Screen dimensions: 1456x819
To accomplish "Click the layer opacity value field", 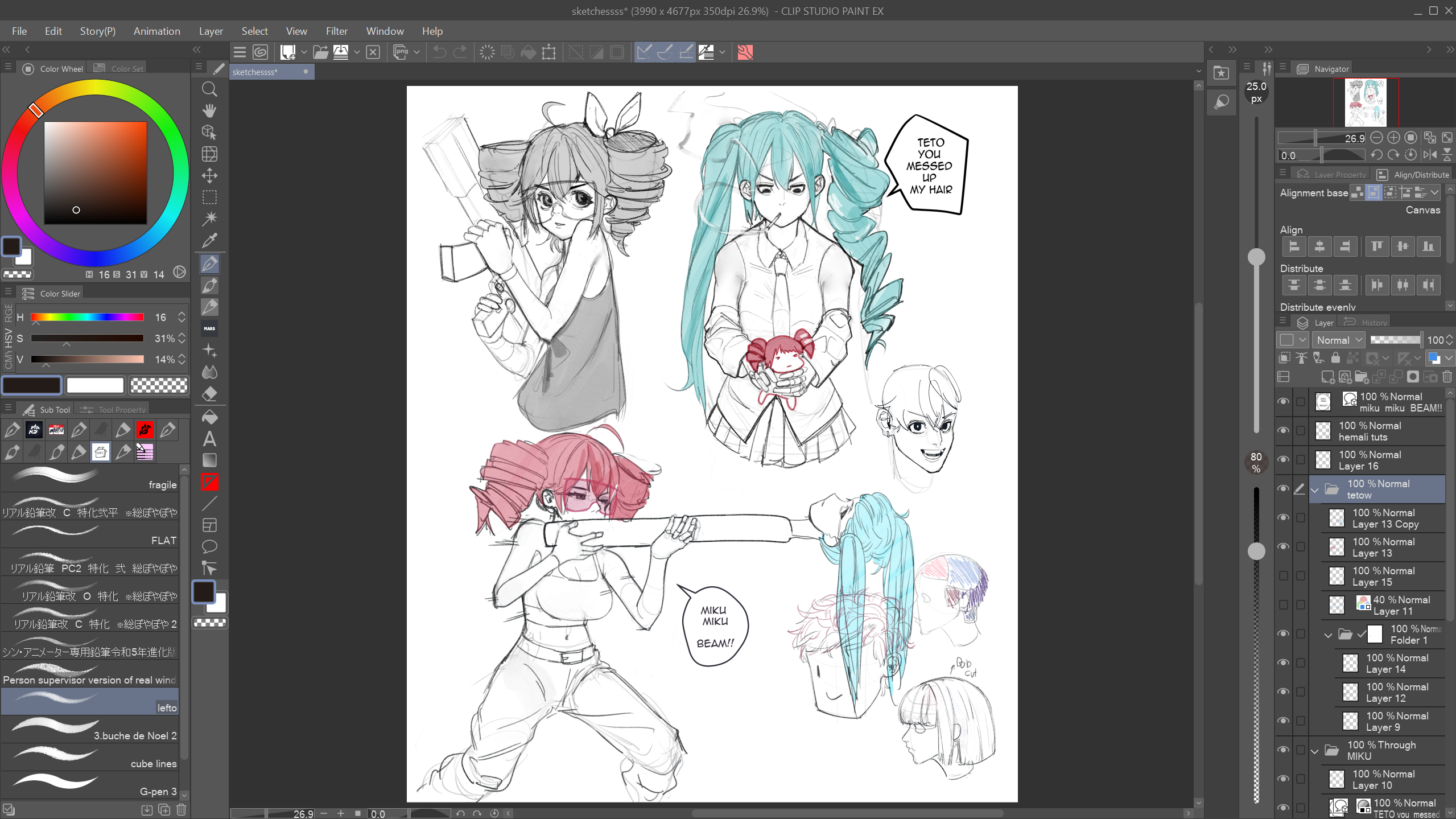I will pos(1436,340).
